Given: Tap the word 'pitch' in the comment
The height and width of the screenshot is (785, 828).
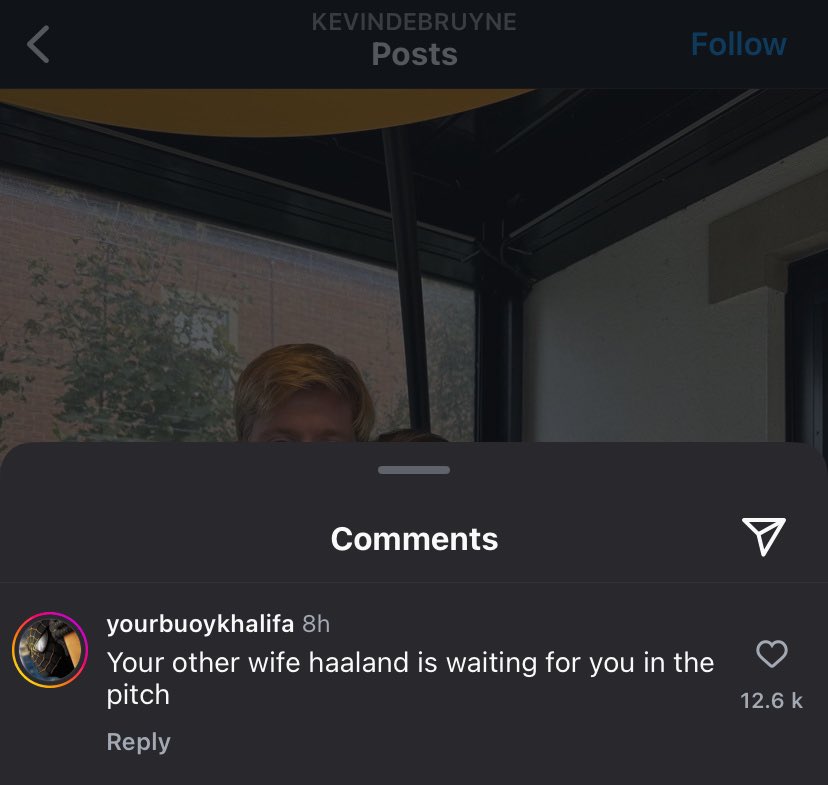Looking at the screenshot, I should pyautogui.click(x=138, y=695).
